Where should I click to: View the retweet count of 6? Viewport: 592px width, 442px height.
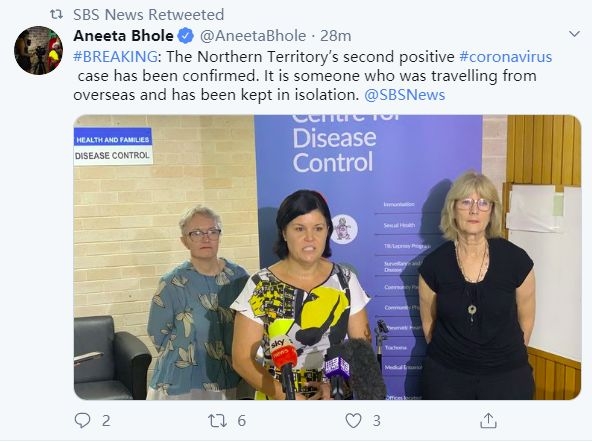coord(242,420)
